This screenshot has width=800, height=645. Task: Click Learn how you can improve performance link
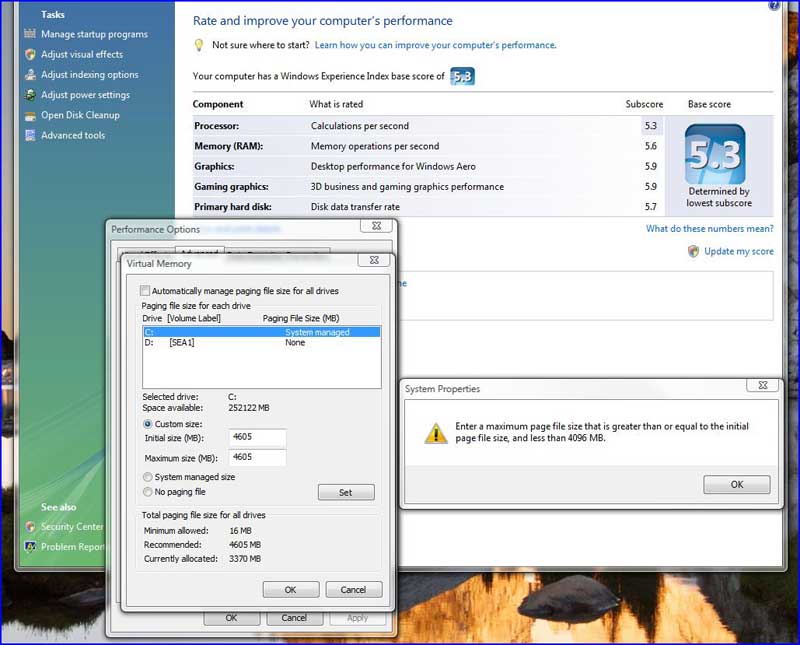point(435,45)
